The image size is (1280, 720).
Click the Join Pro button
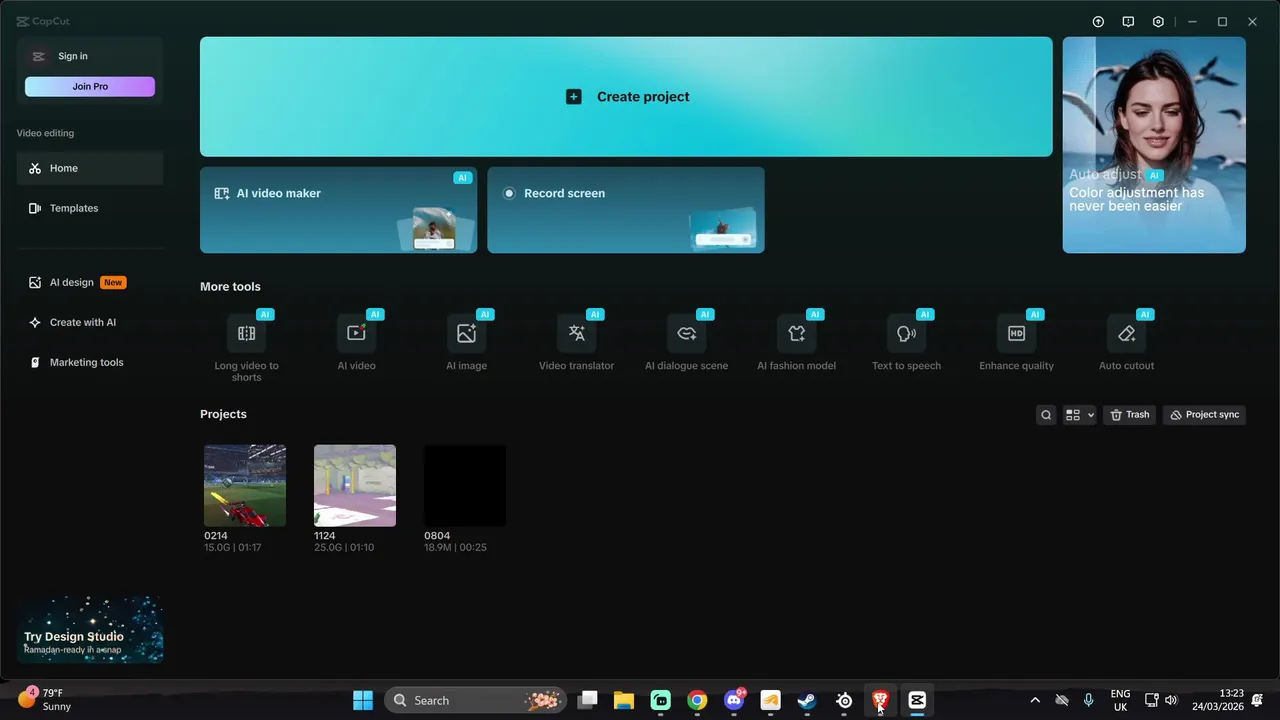(x=90, y=87)
